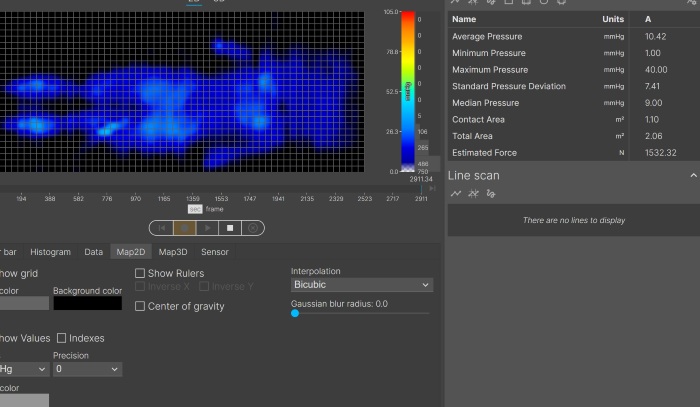Select the polyline tool in Line scan

456,194
